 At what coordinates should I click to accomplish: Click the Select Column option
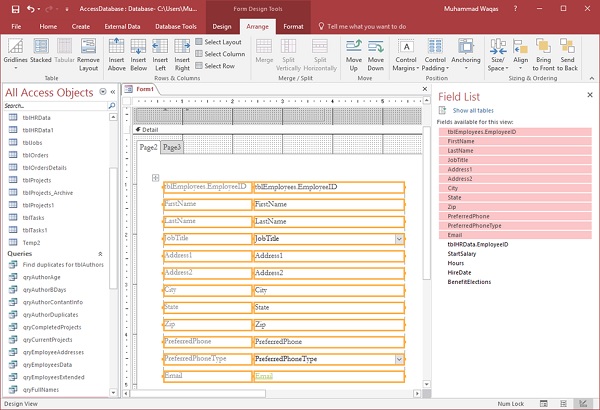click(223, 54)
